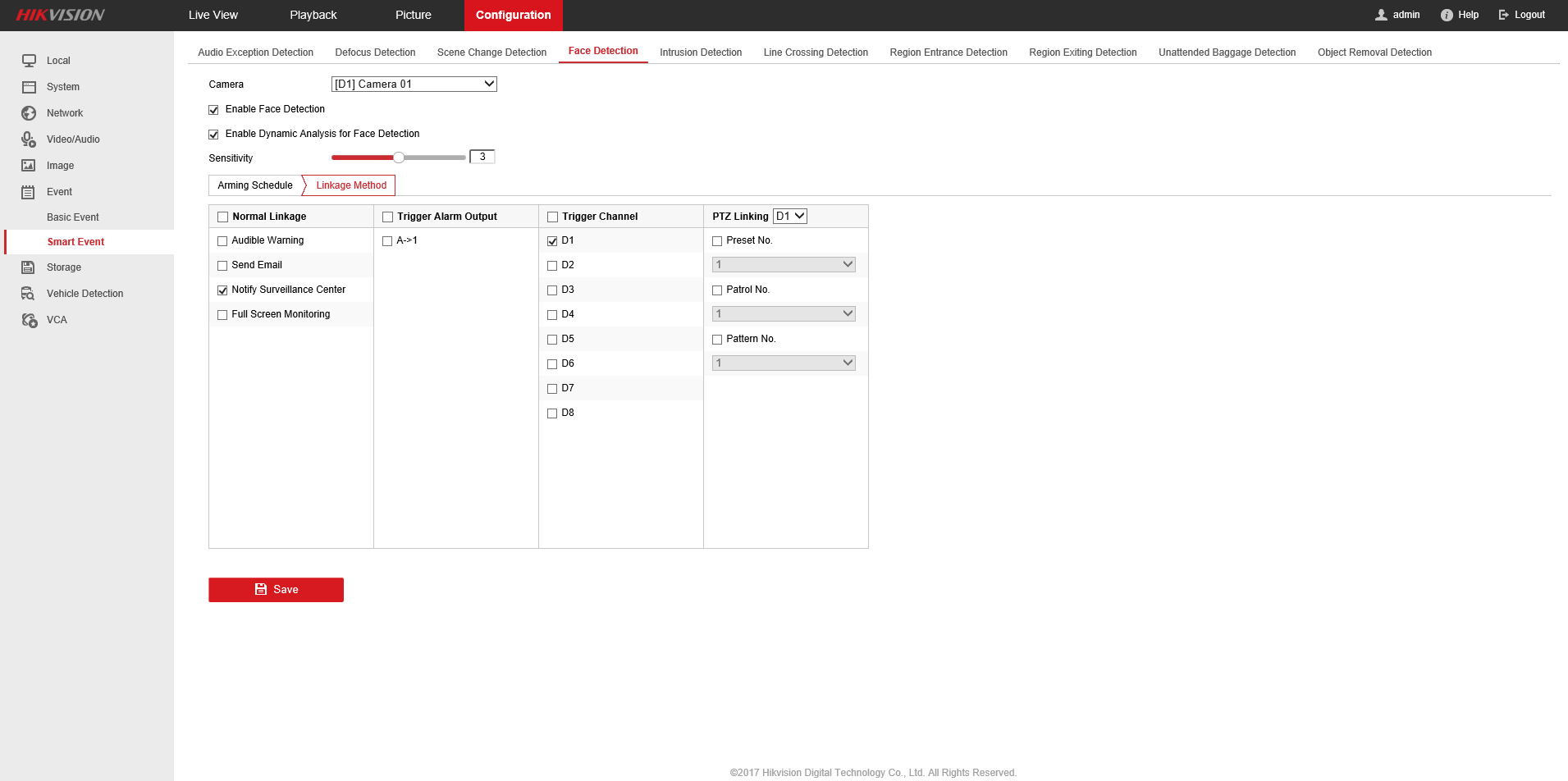The image size is (1568, 781).
Task: Check the Send Email option
Action: [222, 266]
